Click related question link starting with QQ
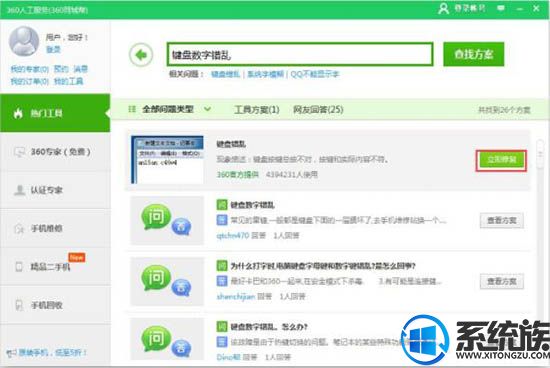Screen dimensions: 550x368 315,74
